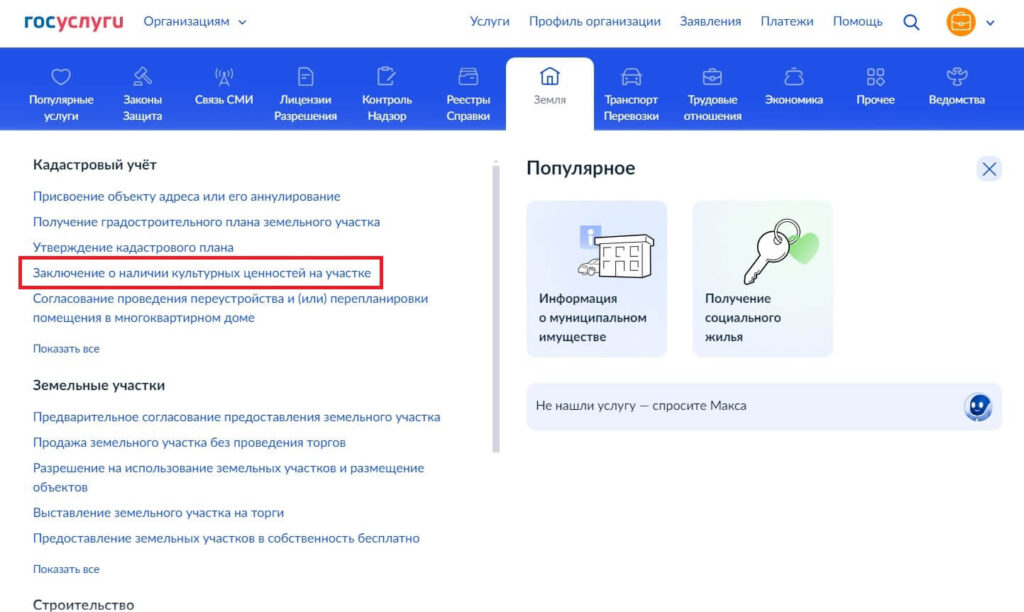The width and height of the screenshot is (1024, 612).
Task: Open Предварительное согласование предоставления земельного участка
Action: coord(236,417)
